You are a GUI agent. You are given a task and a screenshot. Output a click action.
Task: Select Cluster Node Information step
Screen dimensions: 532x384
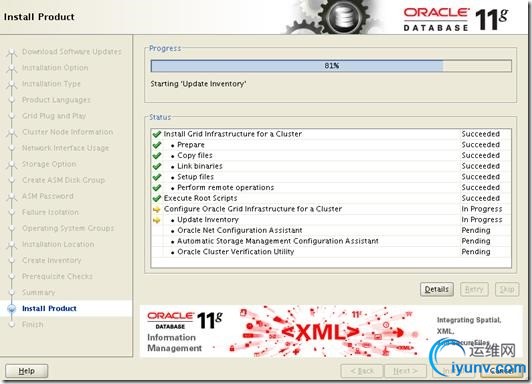click(x=68, y=132)
